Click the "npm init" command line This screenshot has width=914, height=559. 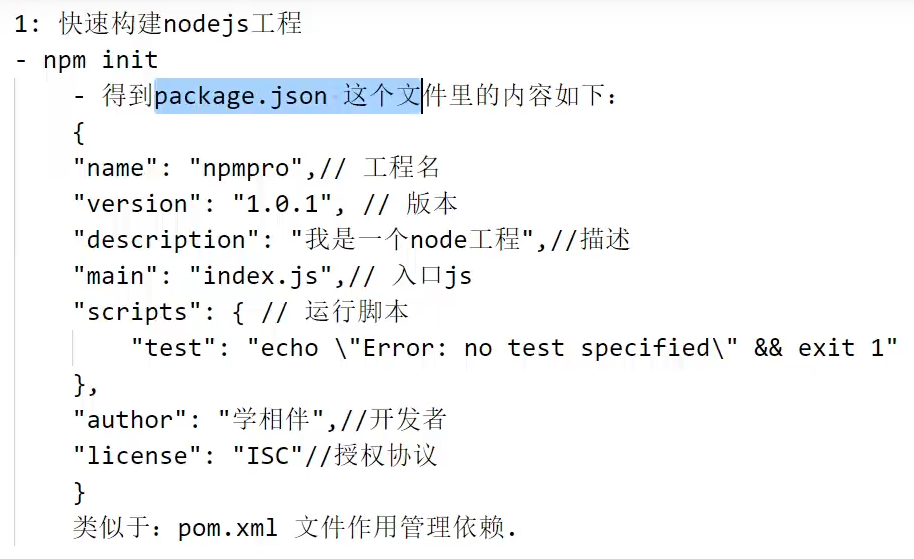[100, 60]
